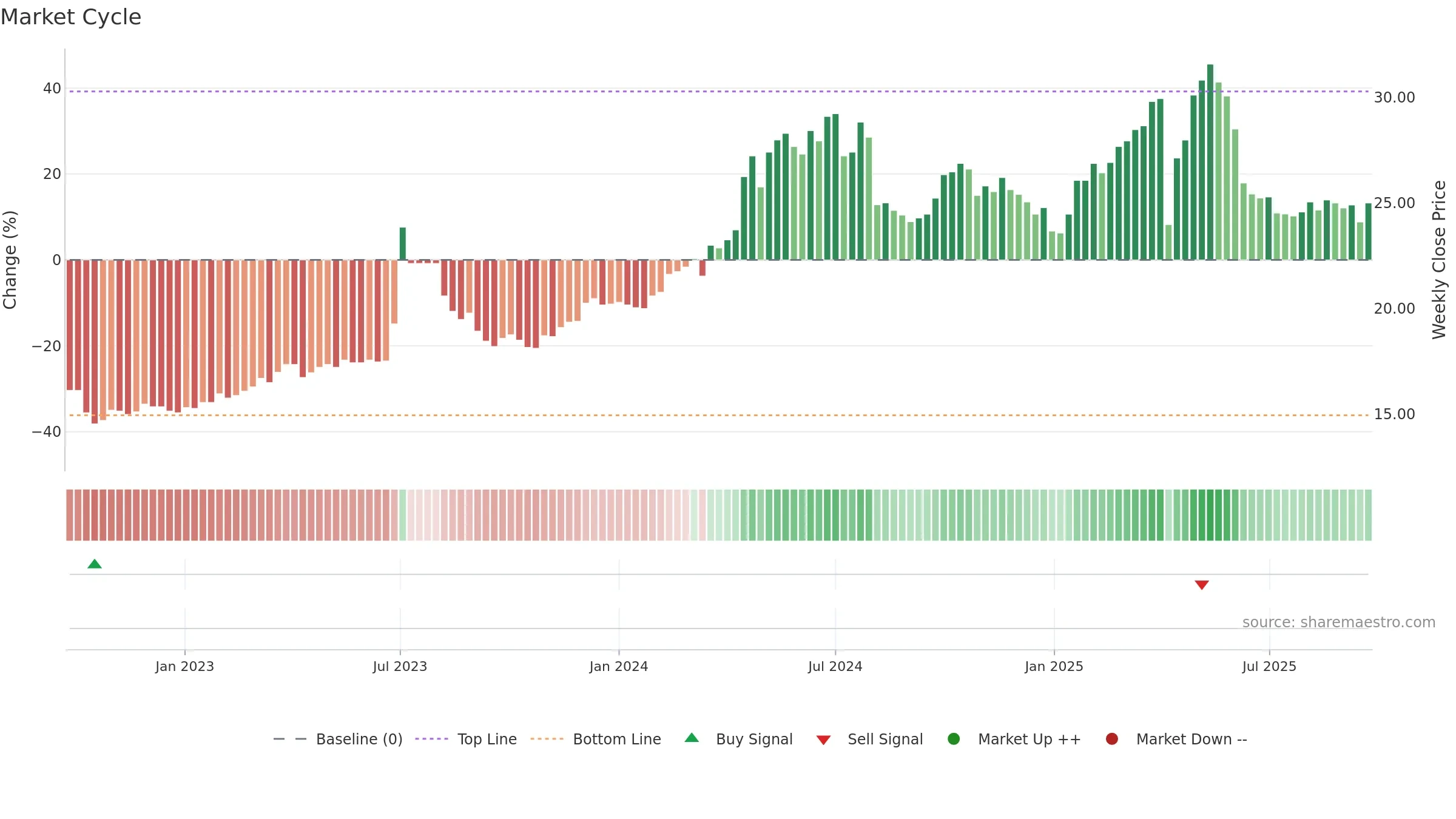The image size is (1456, 819).
Task: Click the 15.00 price axis label
Action: click(x=1394, y=414)
